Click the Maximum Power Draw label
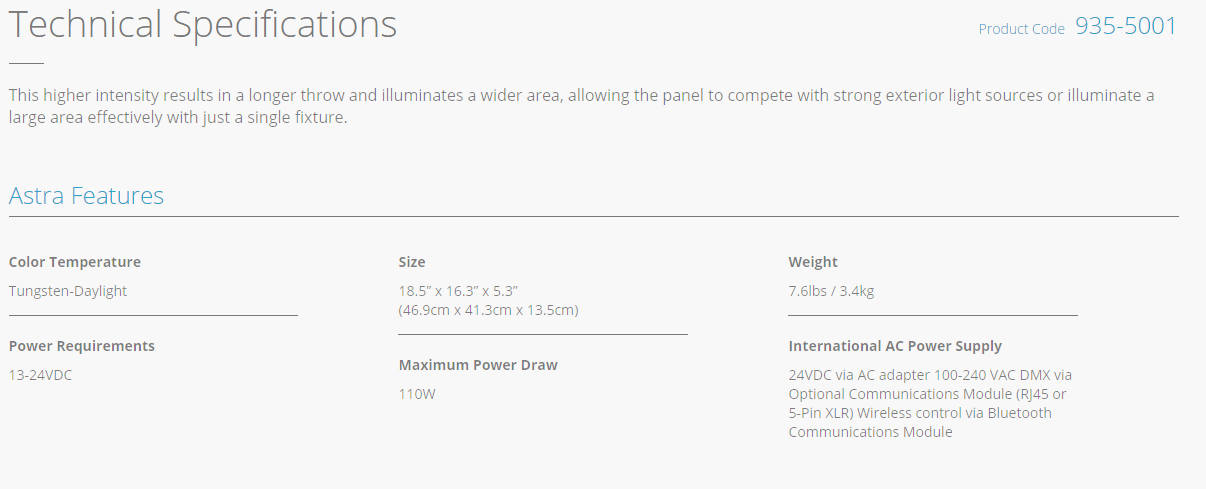The height and width of the screenshot is (489, 1206). coord(478,365)
